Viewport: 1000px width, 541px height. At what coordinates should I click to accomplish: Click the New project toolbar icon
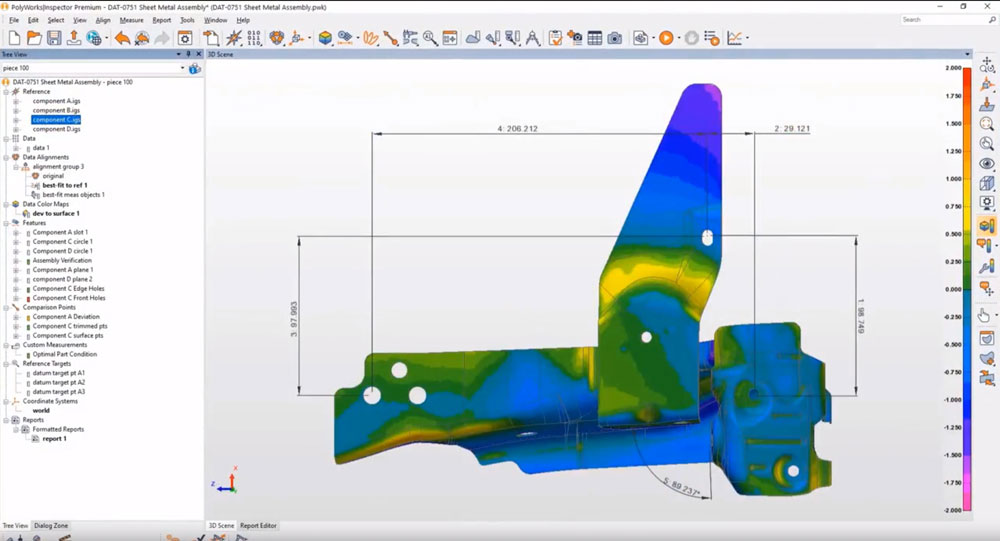[x=14, y=38]
